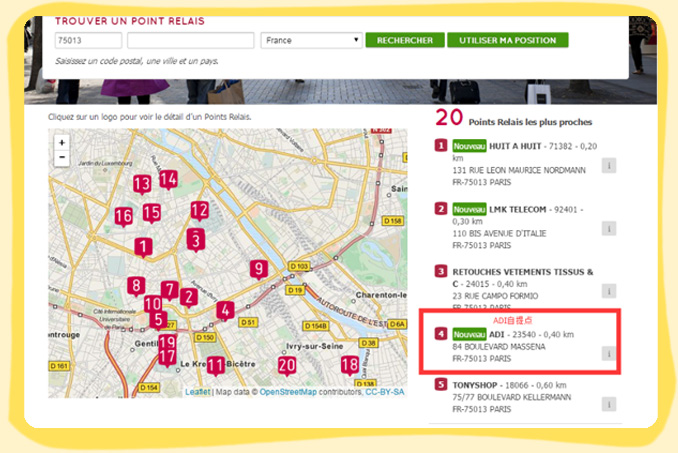Click address 110 BIS AVENUE D'ITALIE
678x453 pixels.
point(499,233)
